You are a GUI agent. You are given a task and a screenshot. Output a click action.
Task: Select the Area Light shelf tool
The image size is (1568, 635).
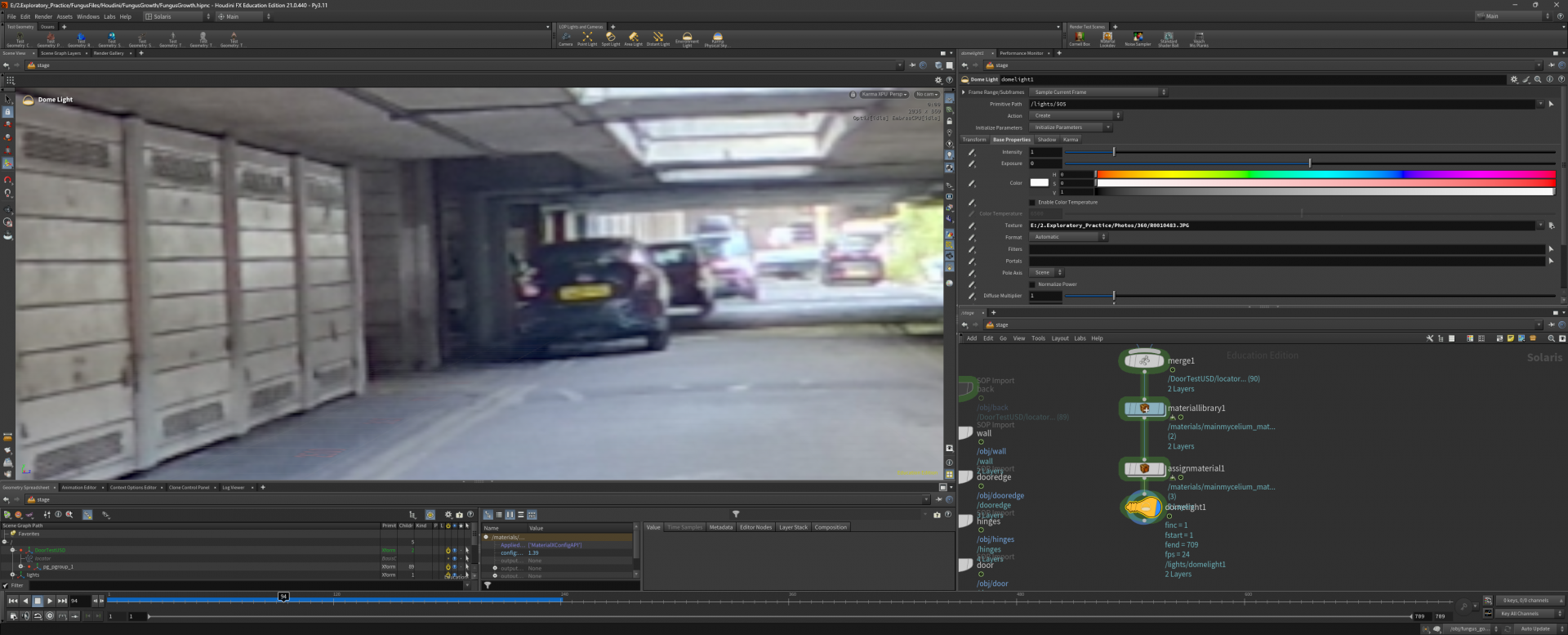633,38
